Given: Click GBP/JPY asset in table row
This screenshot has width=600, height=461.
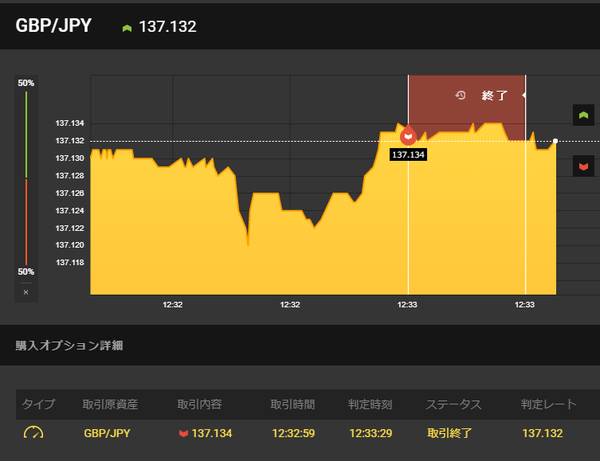Looking at the screenshot, I should (x=107, y=433).
